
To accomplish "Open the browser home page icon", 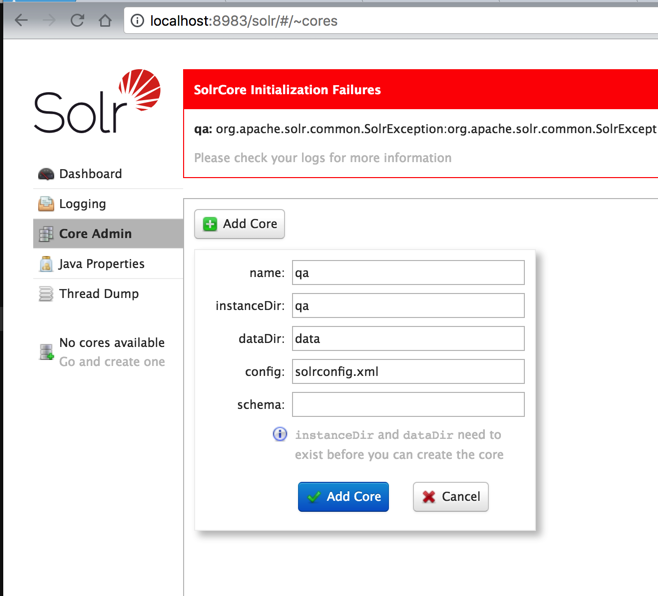I will (x=105, y=20).
